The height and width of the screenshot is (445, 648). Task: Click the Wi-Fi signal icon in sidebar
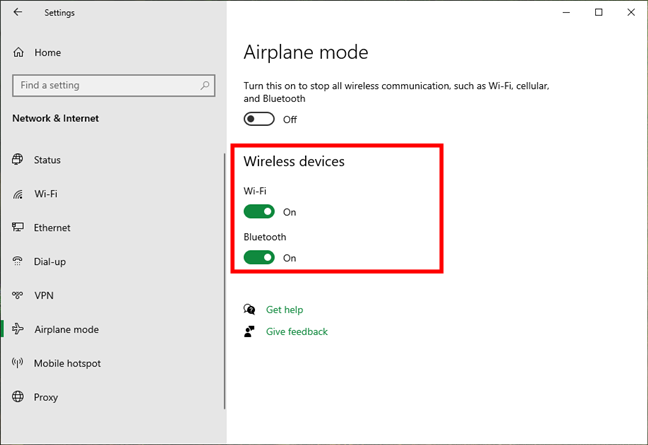click(18, 194)
